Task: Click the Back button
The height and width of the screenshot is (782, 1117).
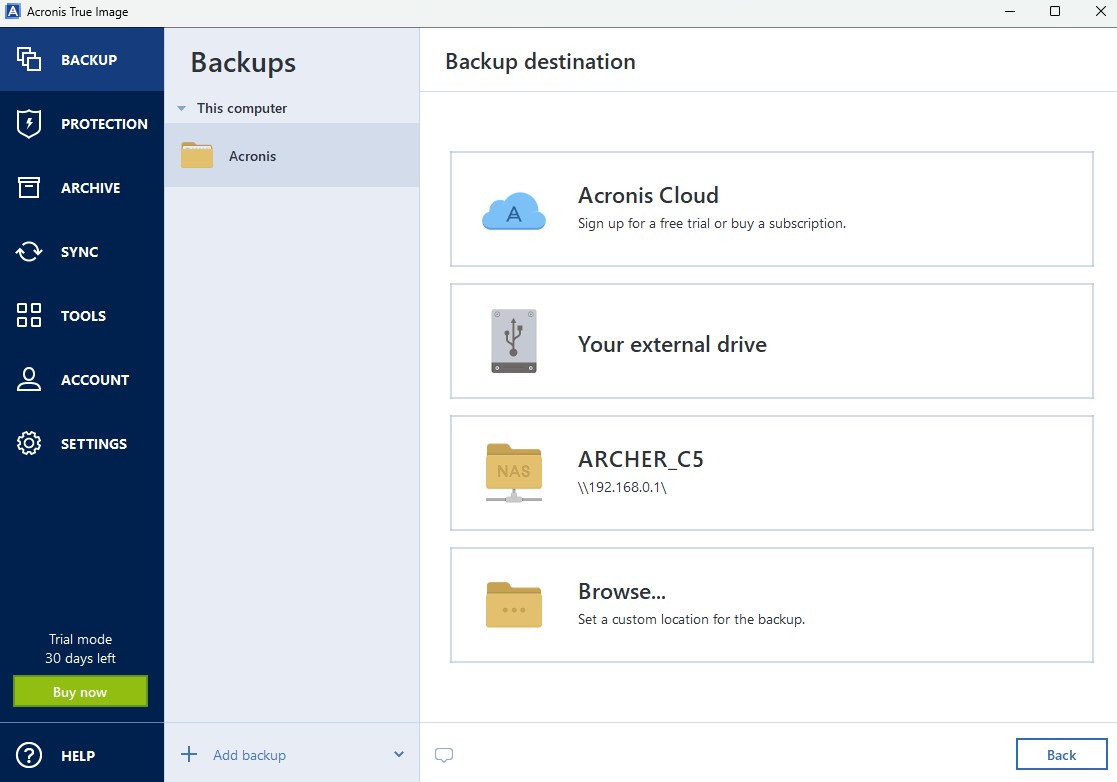Action: click(x=1061, y=754)
